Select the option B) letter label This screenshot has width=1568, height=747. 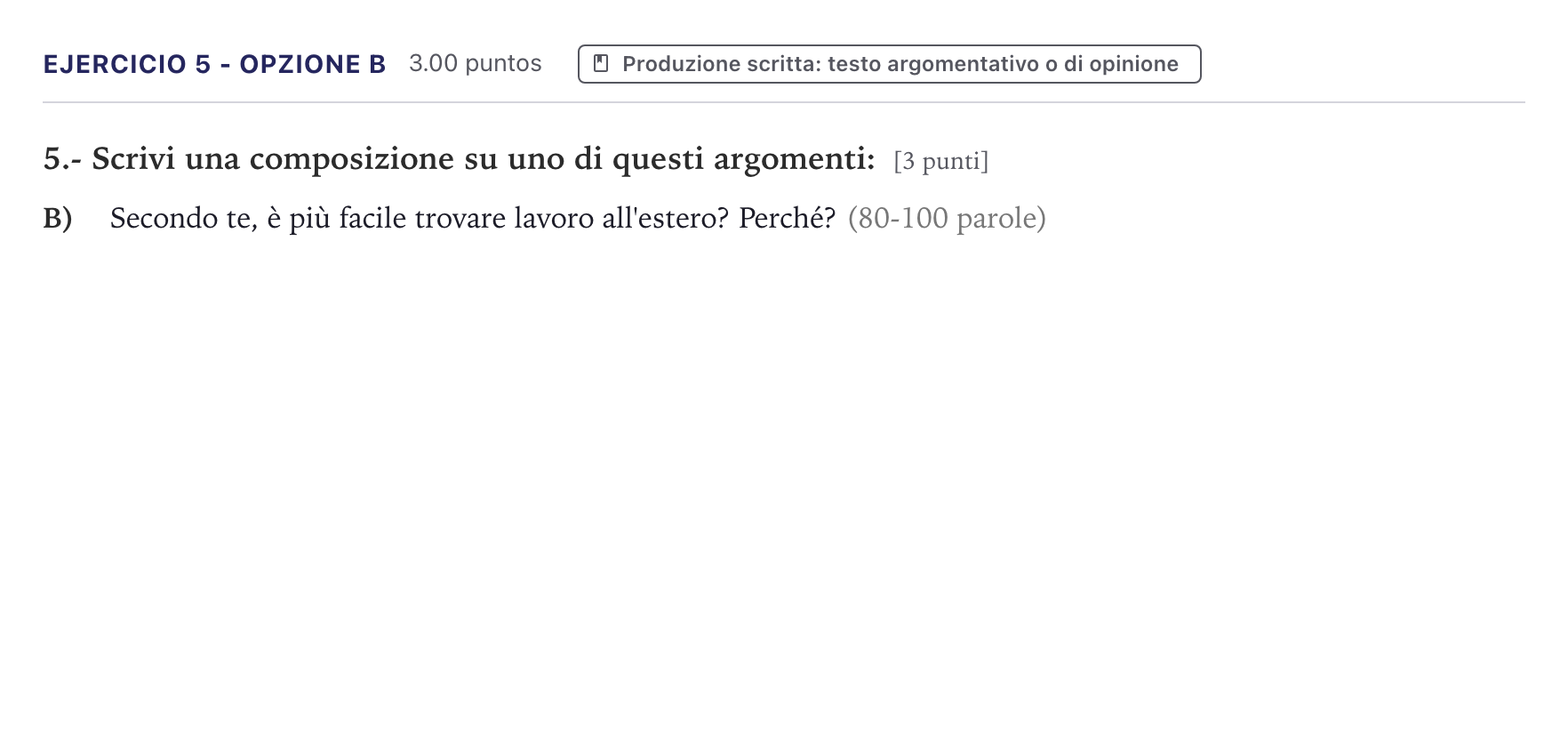click(58, 218)
